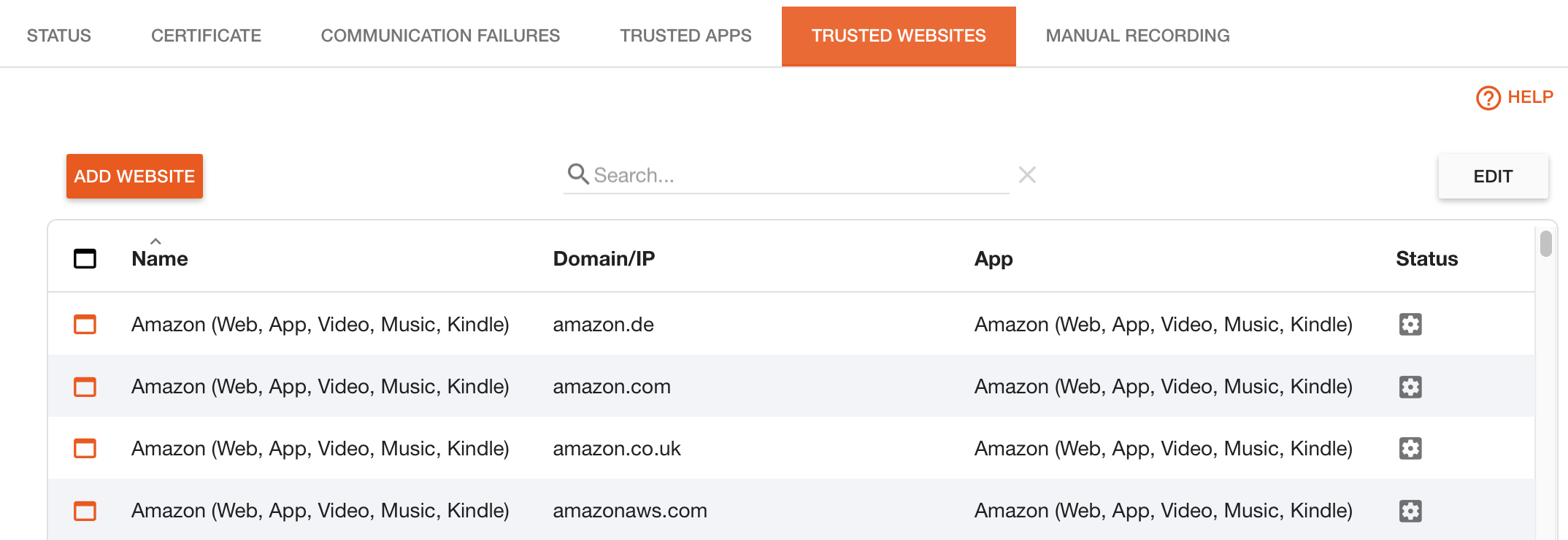Click the status gear icon for amazon.co.uk

pyautogui.click(x=1410, y=448)
